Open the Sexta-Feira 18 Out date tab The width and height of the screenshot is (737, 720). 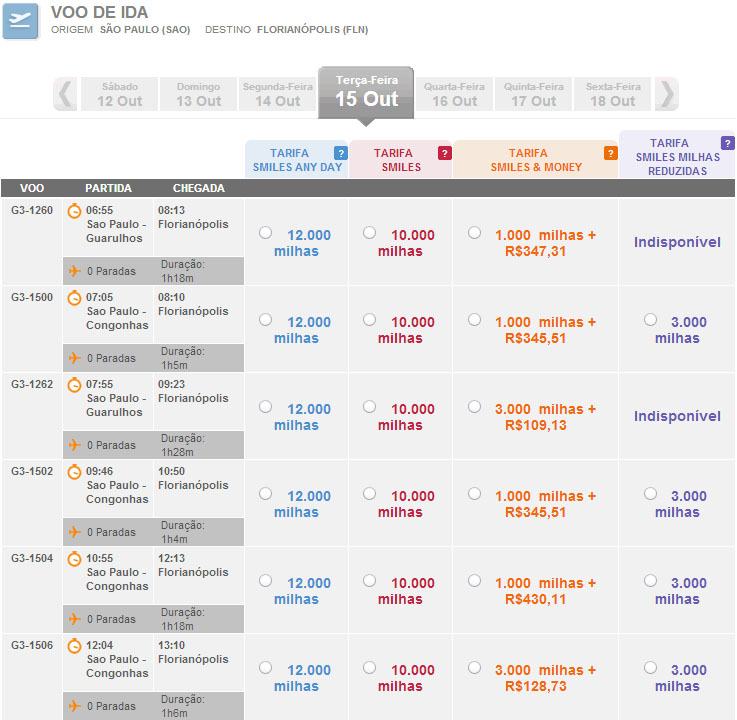[613, 95]
